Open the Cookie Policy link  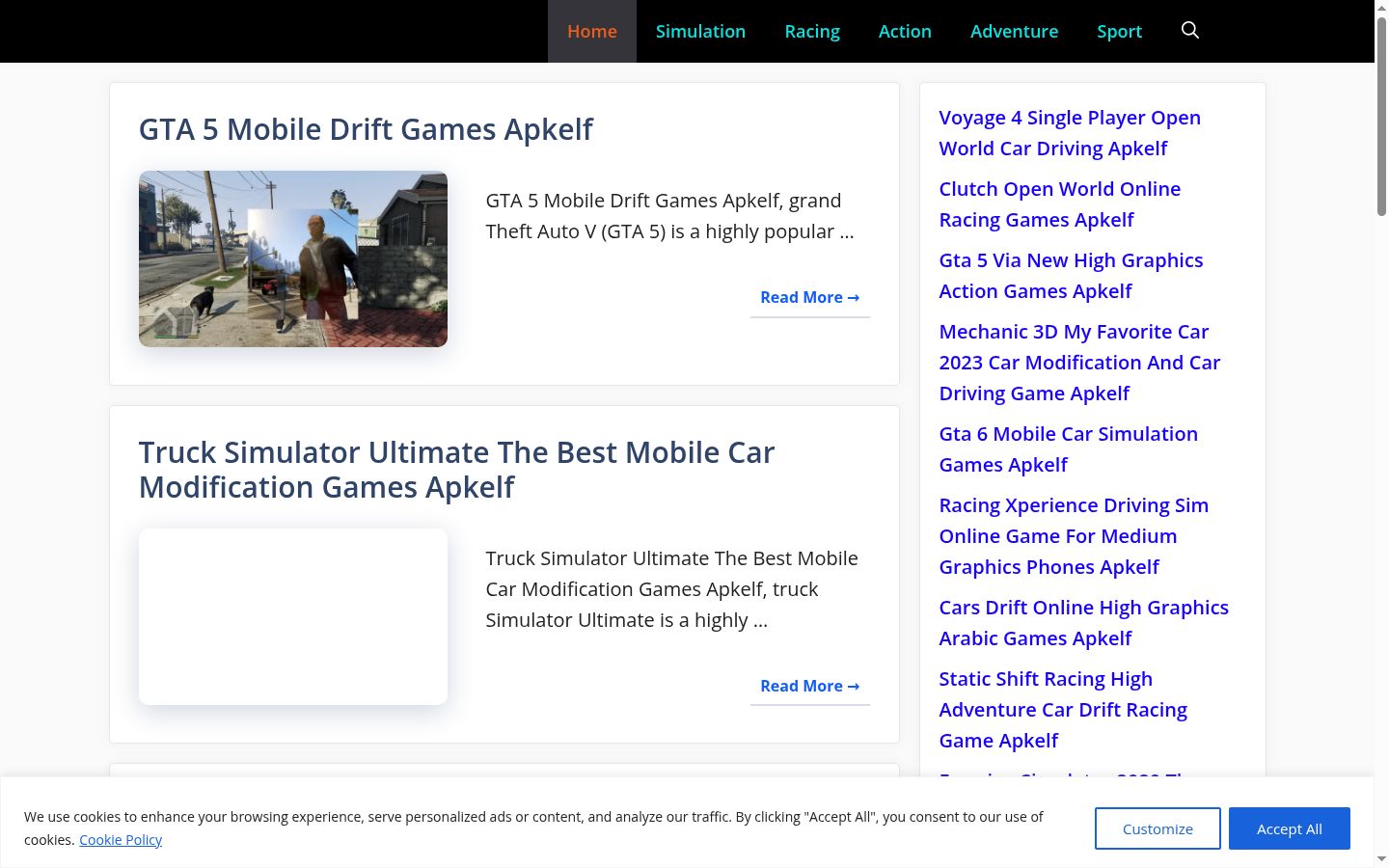pos(121,840)
